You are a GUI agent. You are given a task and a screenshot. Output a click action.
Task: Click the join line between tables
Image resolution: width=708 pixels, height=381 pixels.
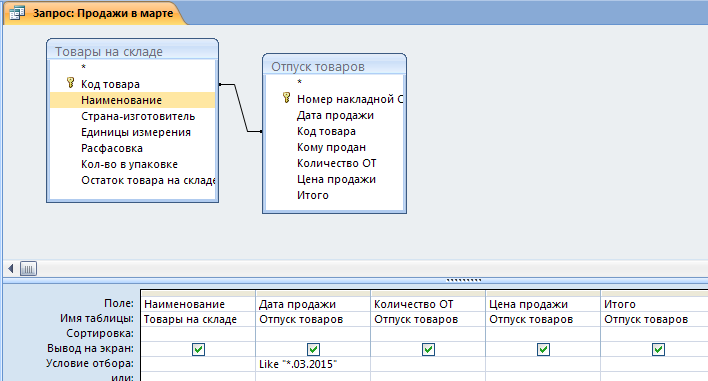click(241, 108)
